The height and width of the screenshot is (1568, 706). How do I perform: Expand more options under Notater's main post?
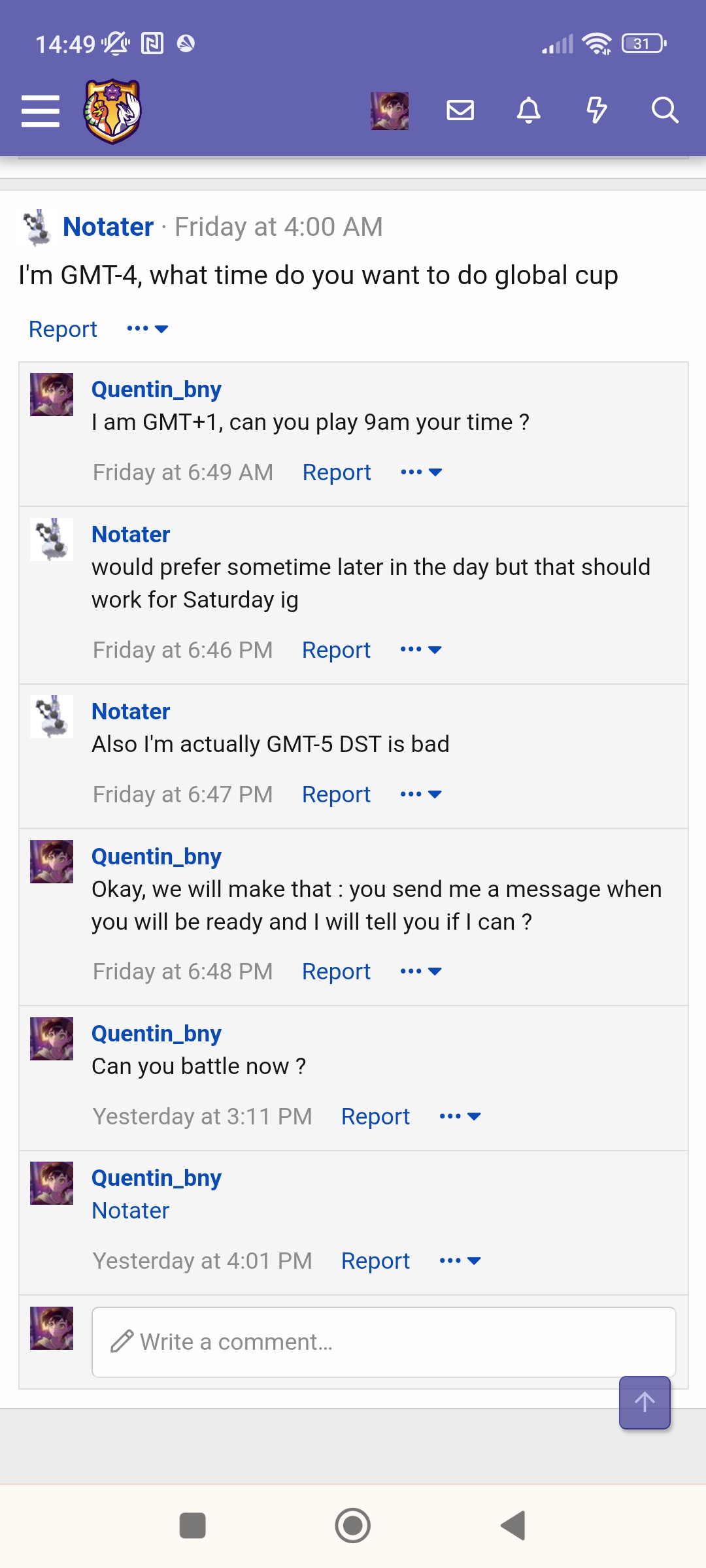coord(148,329)
